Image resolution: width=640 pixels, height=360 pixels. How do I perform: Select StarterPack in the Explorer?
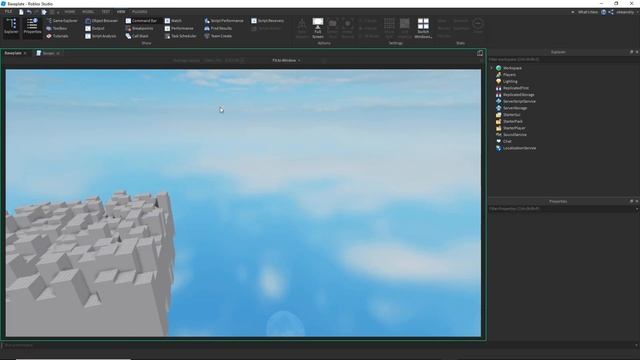(x=513, y=121)
